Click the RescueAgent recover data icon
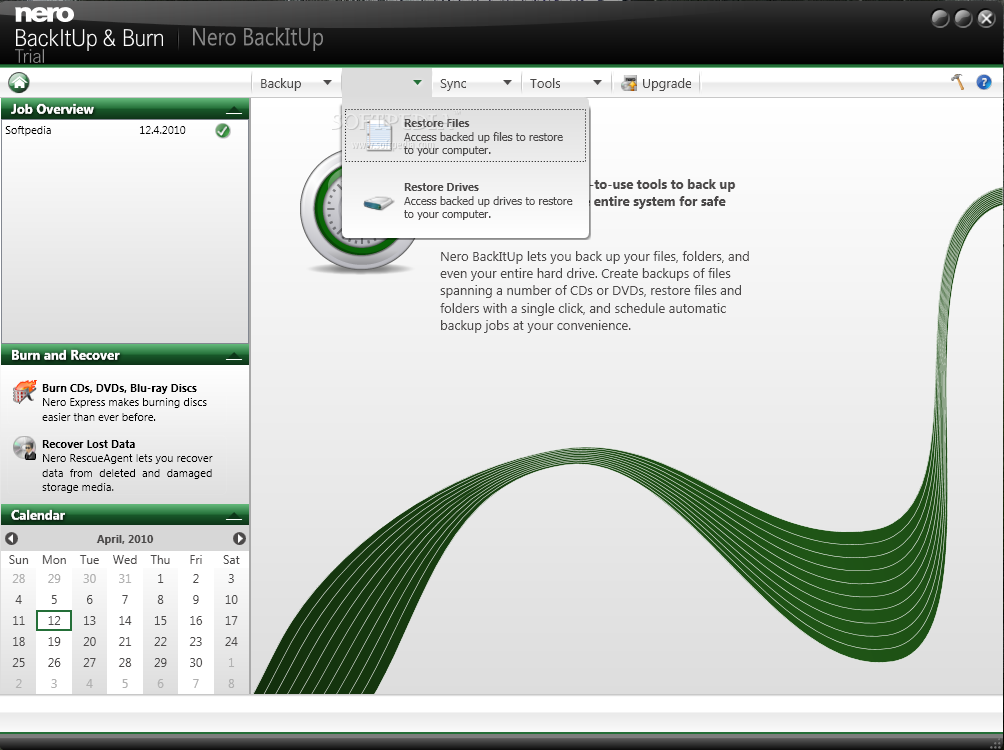Image resolution: width=1004 pixels, height=750 pixels. 24,448
